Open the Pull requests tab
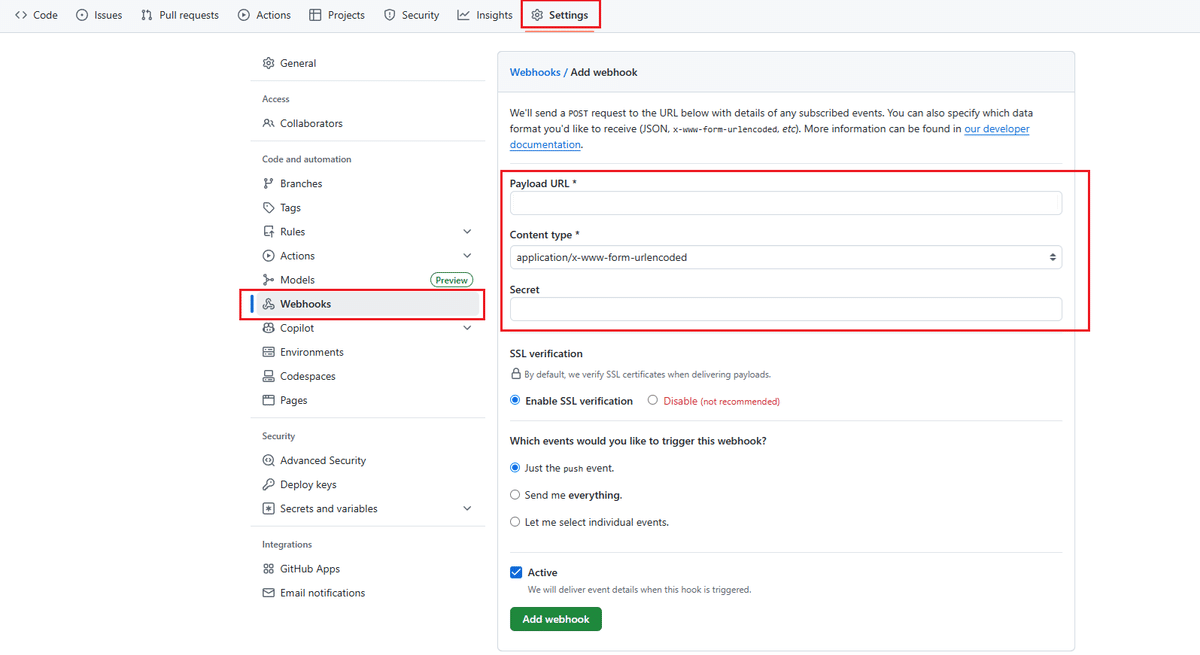 pyautogui.click(x=180, y=14)
